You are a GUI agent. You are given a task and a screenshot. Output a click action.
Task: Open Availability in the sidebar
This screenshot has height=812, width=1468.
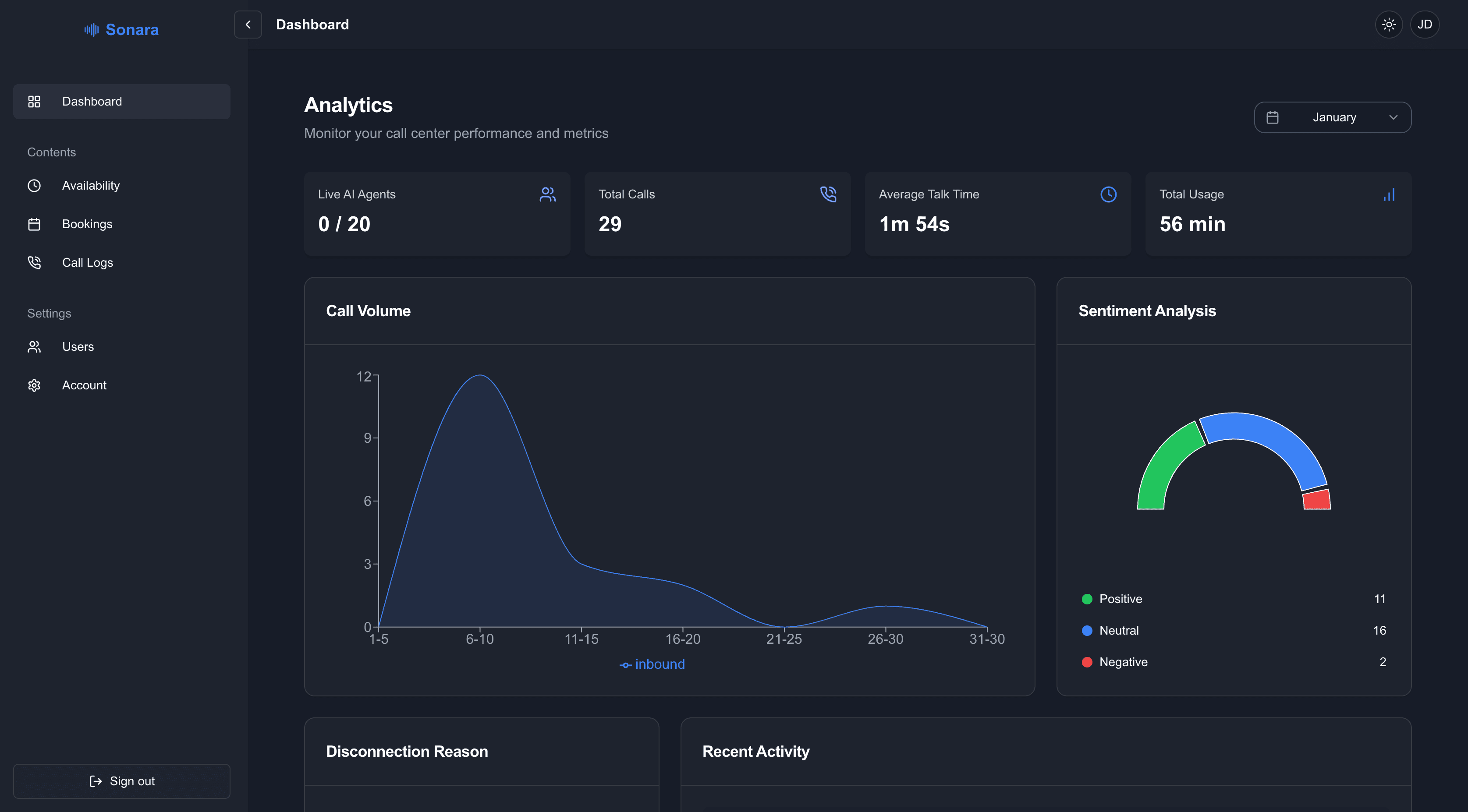click(x=91, y=186)
